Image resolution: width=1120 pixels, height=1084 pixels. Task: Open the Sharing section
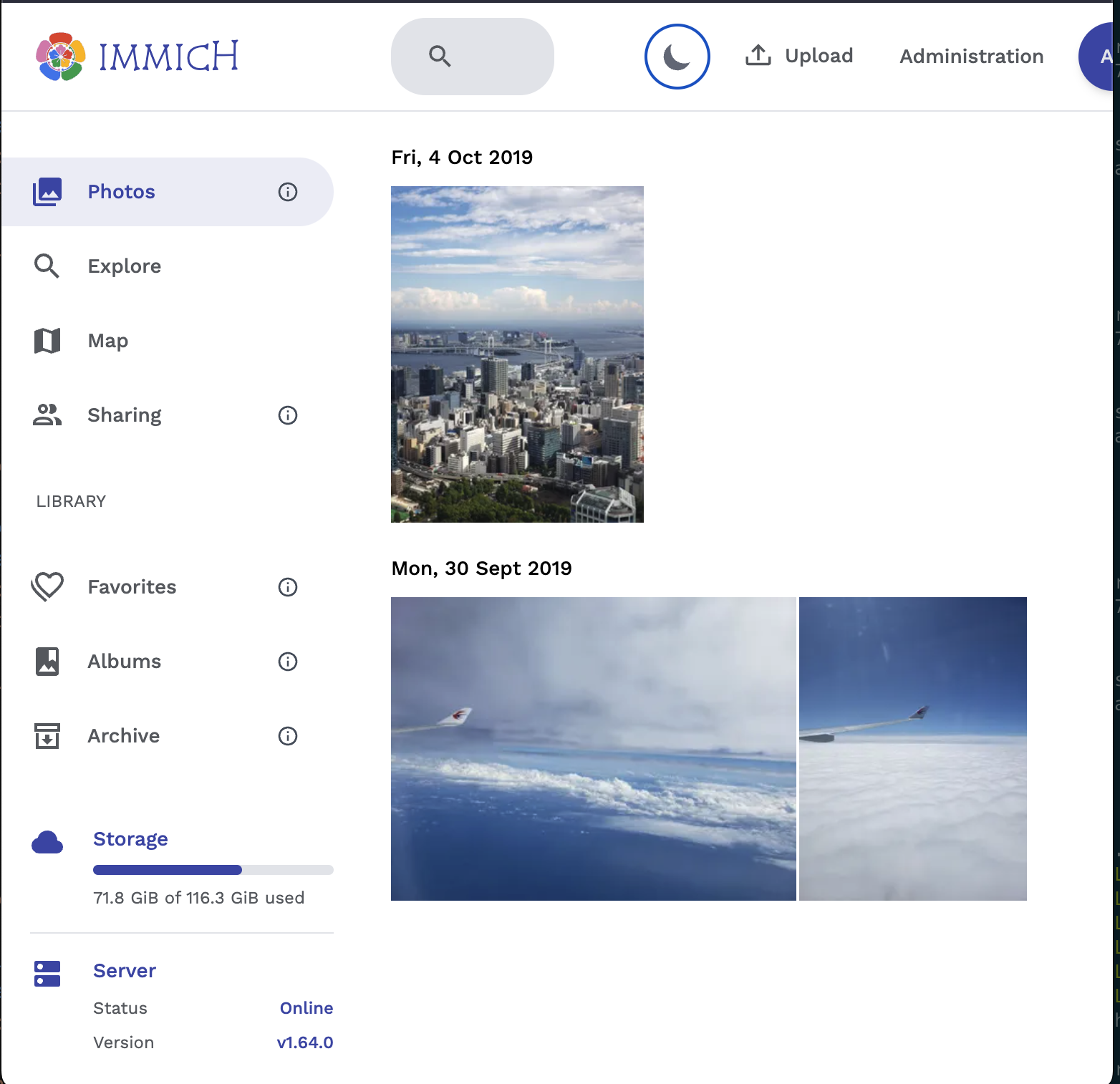(x=125, y=415)
